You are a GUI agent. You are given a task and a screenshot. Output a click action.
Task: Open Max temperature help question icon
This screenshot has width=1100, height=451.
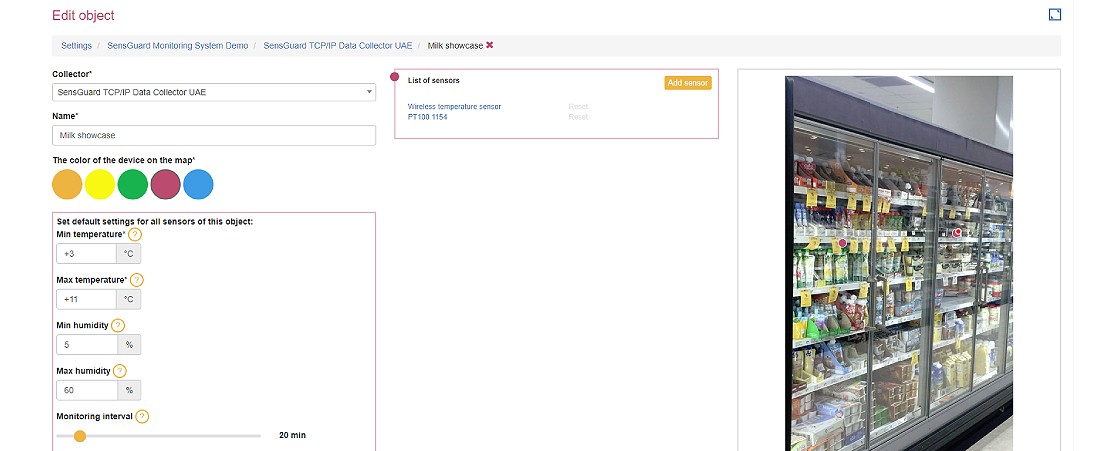coord(137,280)
